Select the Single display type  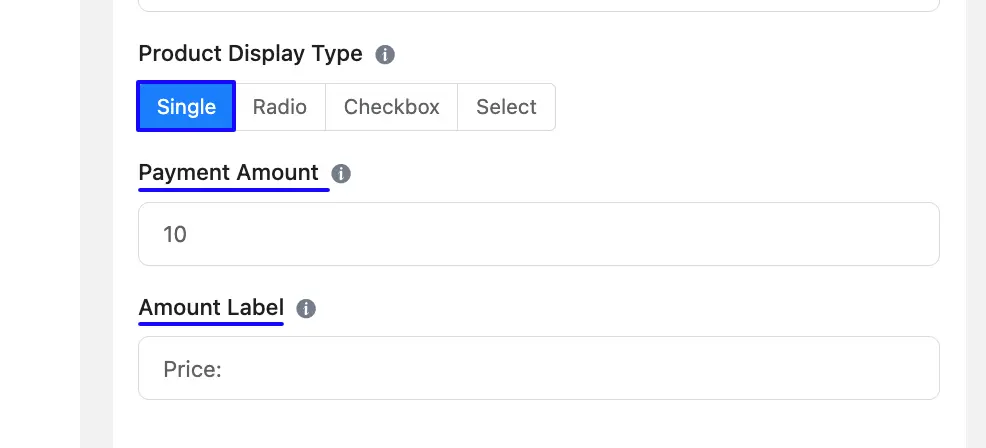tap(186, 106)
